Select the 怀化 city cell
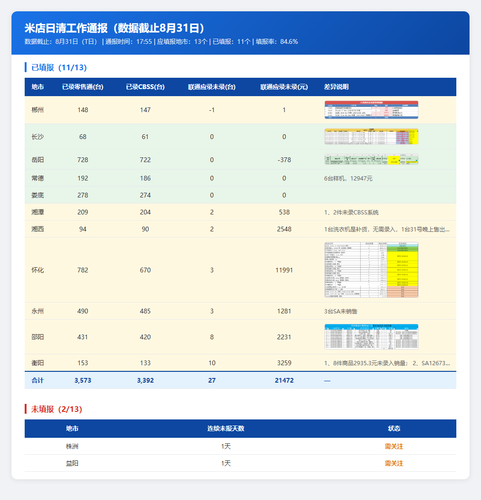This screenshot has width=481, height=500. tap(38, 270)
